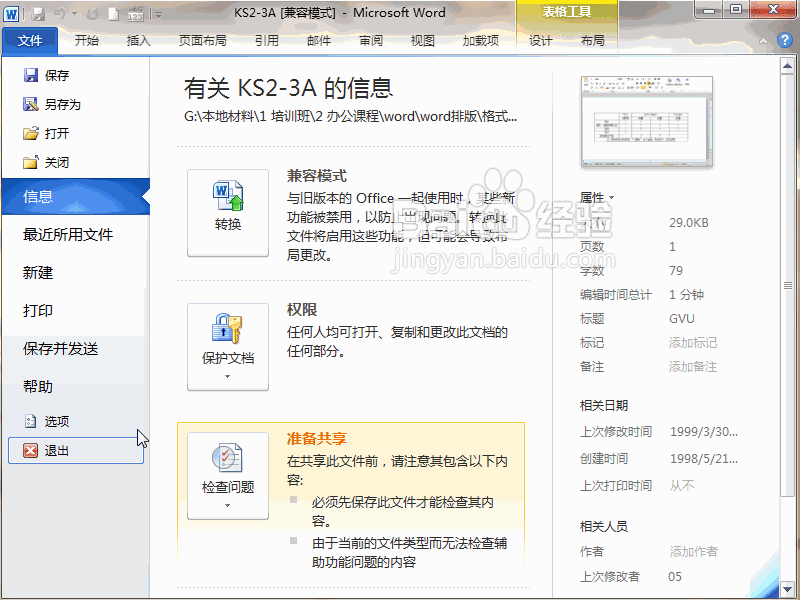Viewport: 800px width, 600px height.
Task: Open the table tools 布局 (Layout) tab
Action: click(x=592, y=40)
